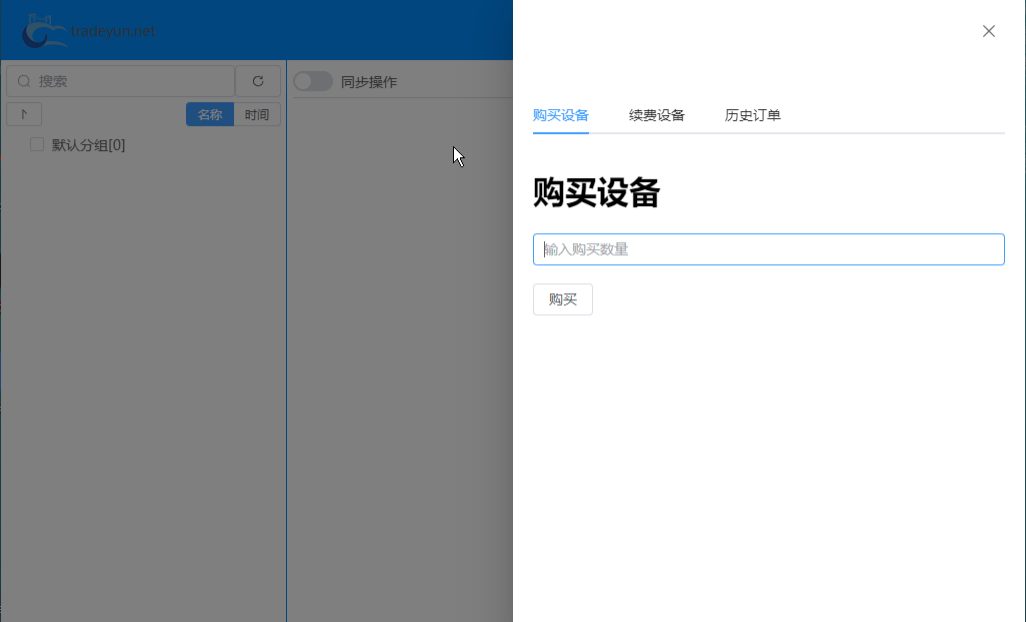Click the sort direction arrow icon
The height and width of the screenshot is (622, 1026).
point(23,114)
